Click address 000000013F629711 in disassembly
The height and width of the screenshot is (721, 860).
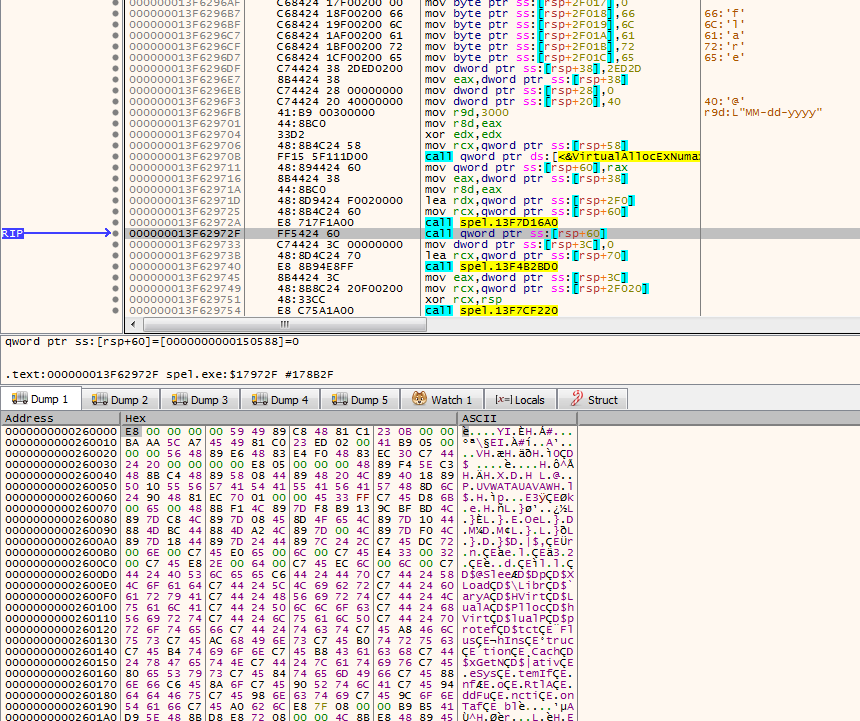pyautogui.click(x=185, y=168)
